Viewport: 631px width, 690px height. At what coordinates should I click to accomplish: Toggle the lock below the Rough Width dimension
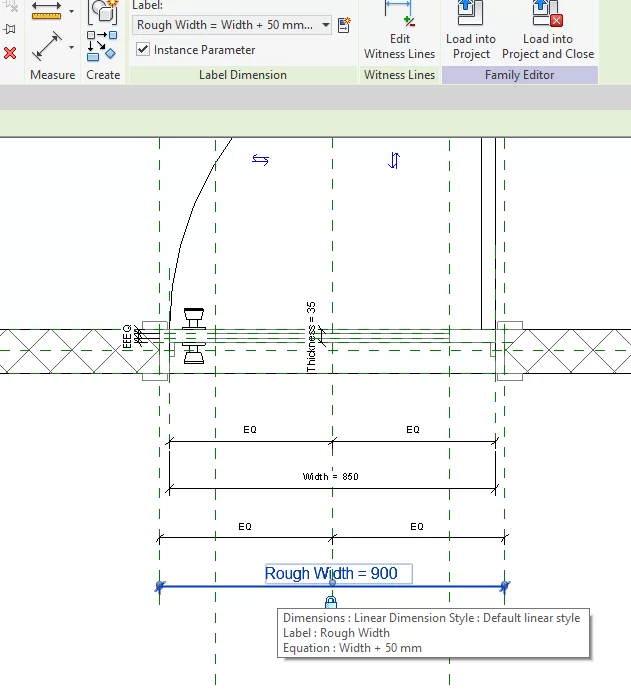pyautogui.click(x=331, y=601)
